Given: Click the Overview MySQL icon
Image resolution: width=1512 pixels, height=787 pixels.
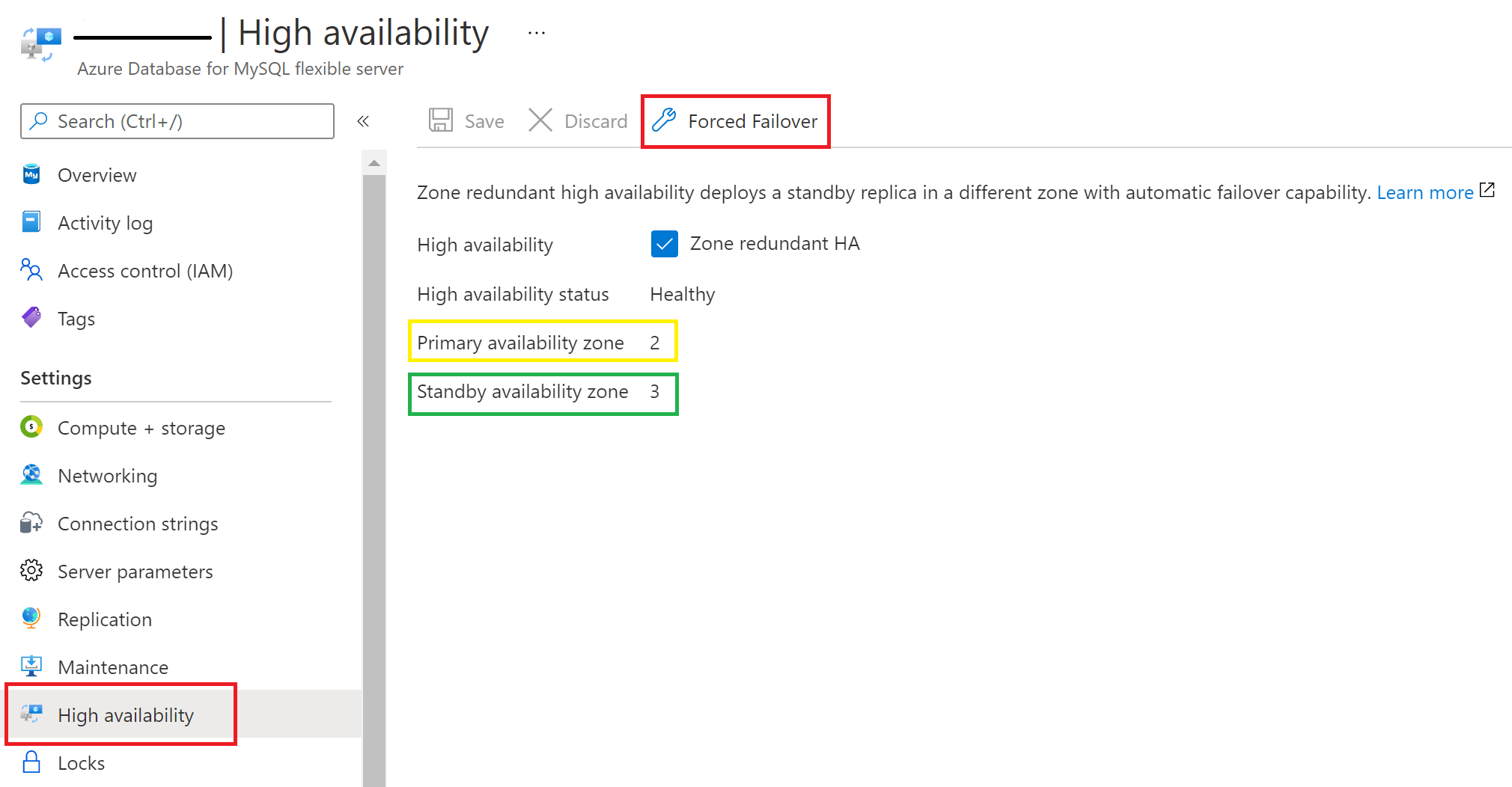Looking at the screenshot, I should click(31, 174).
